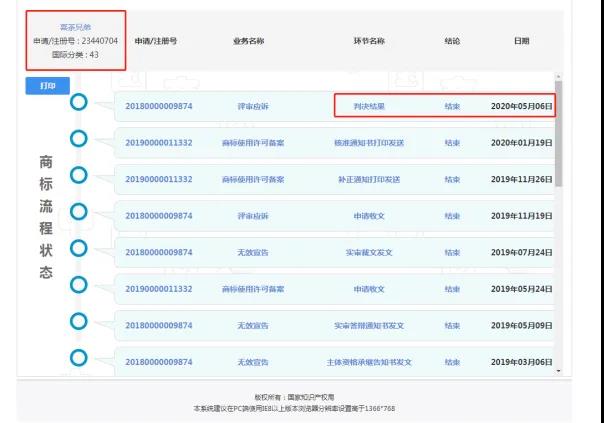Viewport: 604px width, 423px height.
Task: Click the 打印 print button
Action: 48,86
